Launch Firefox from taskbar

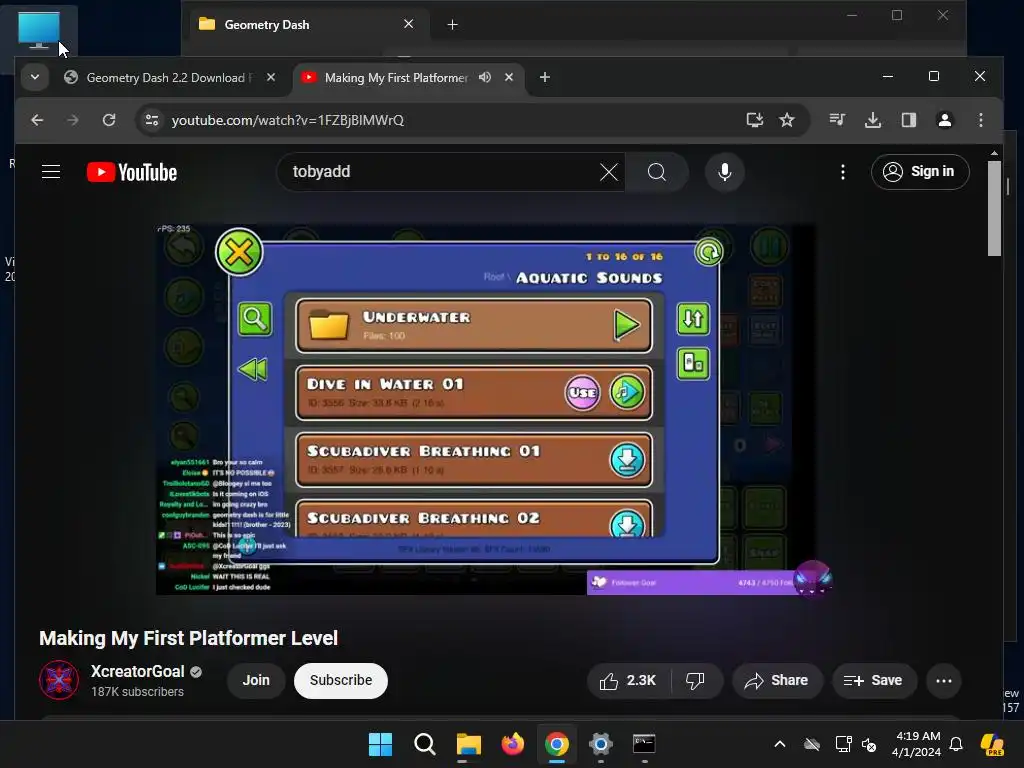pyautogui.click(x=513, y=744)
